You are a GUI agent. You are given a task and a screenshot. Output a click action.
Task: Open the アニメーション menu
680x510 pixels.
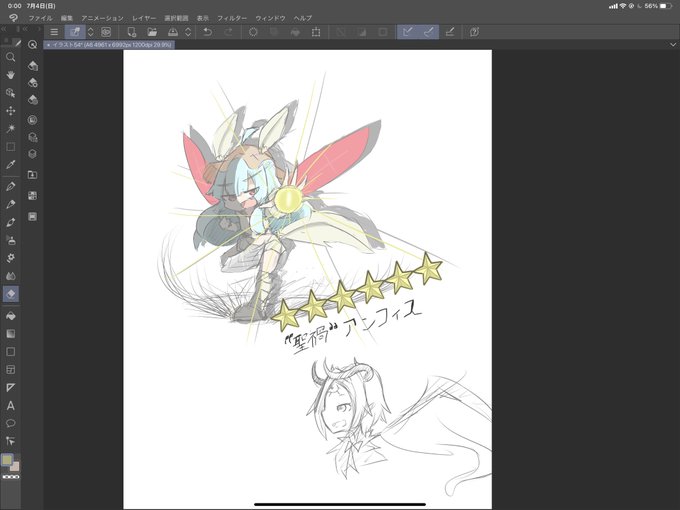pyautogui.click(x=102, y=18)
